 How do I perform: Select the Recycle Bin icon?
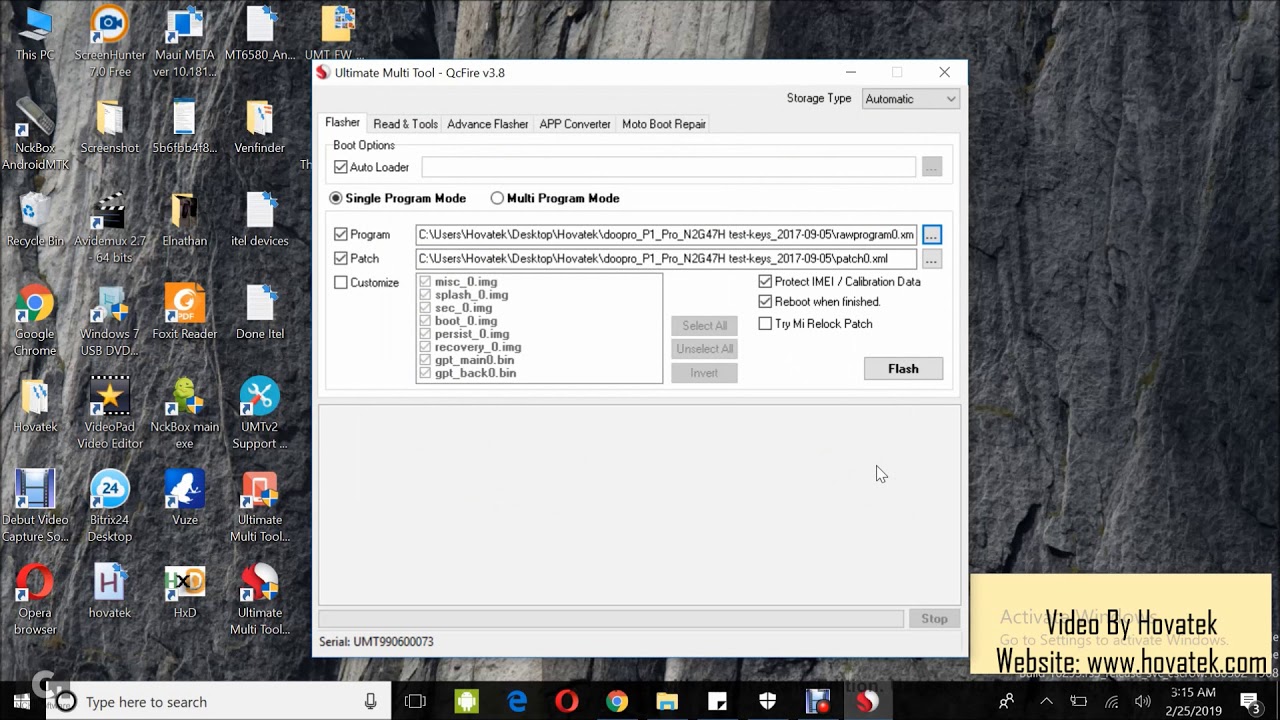[35, 219]
